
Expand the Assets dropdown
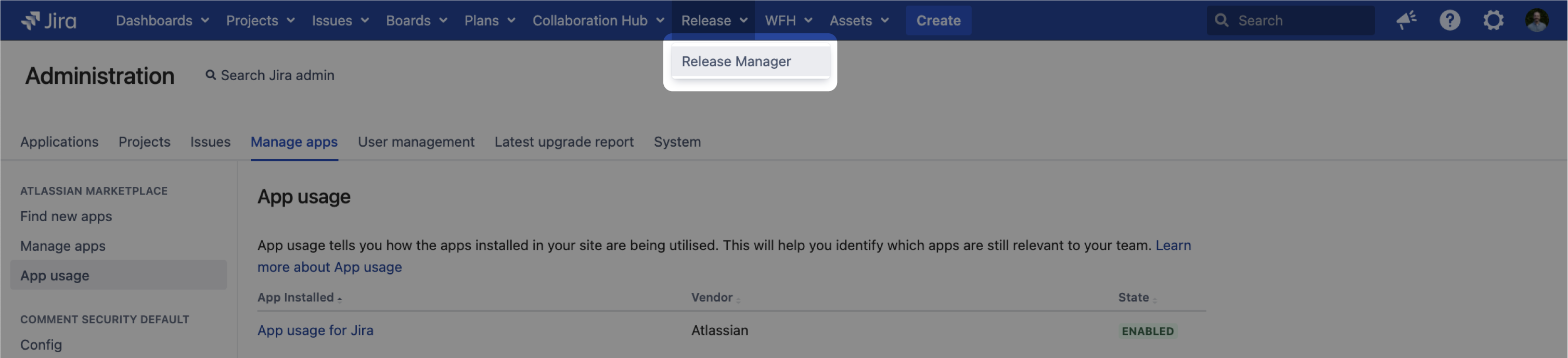[x=859, y=21]
